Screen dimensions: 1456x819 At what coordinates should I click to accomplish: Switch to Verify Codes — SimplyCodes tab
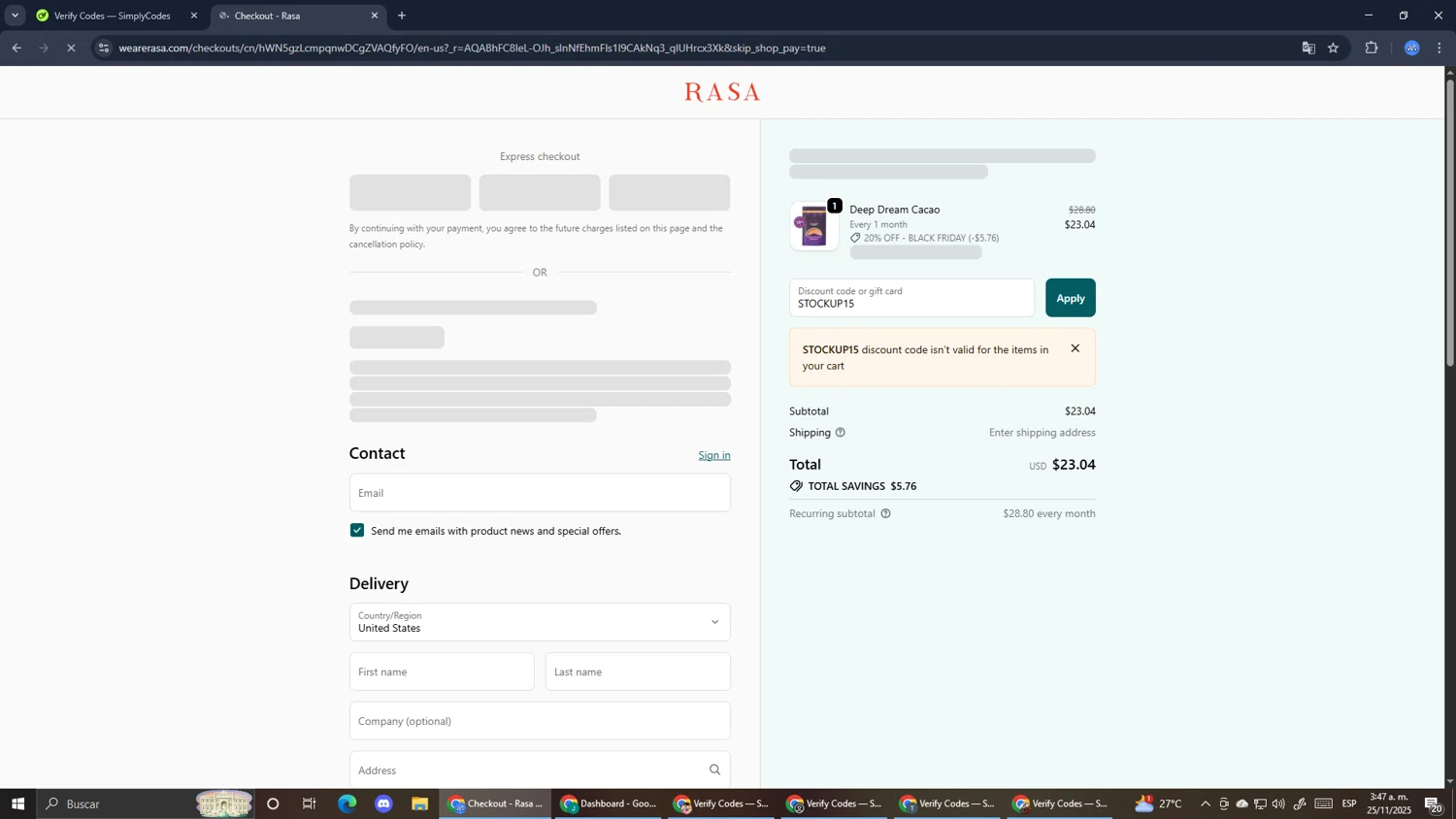pos(116,16)
